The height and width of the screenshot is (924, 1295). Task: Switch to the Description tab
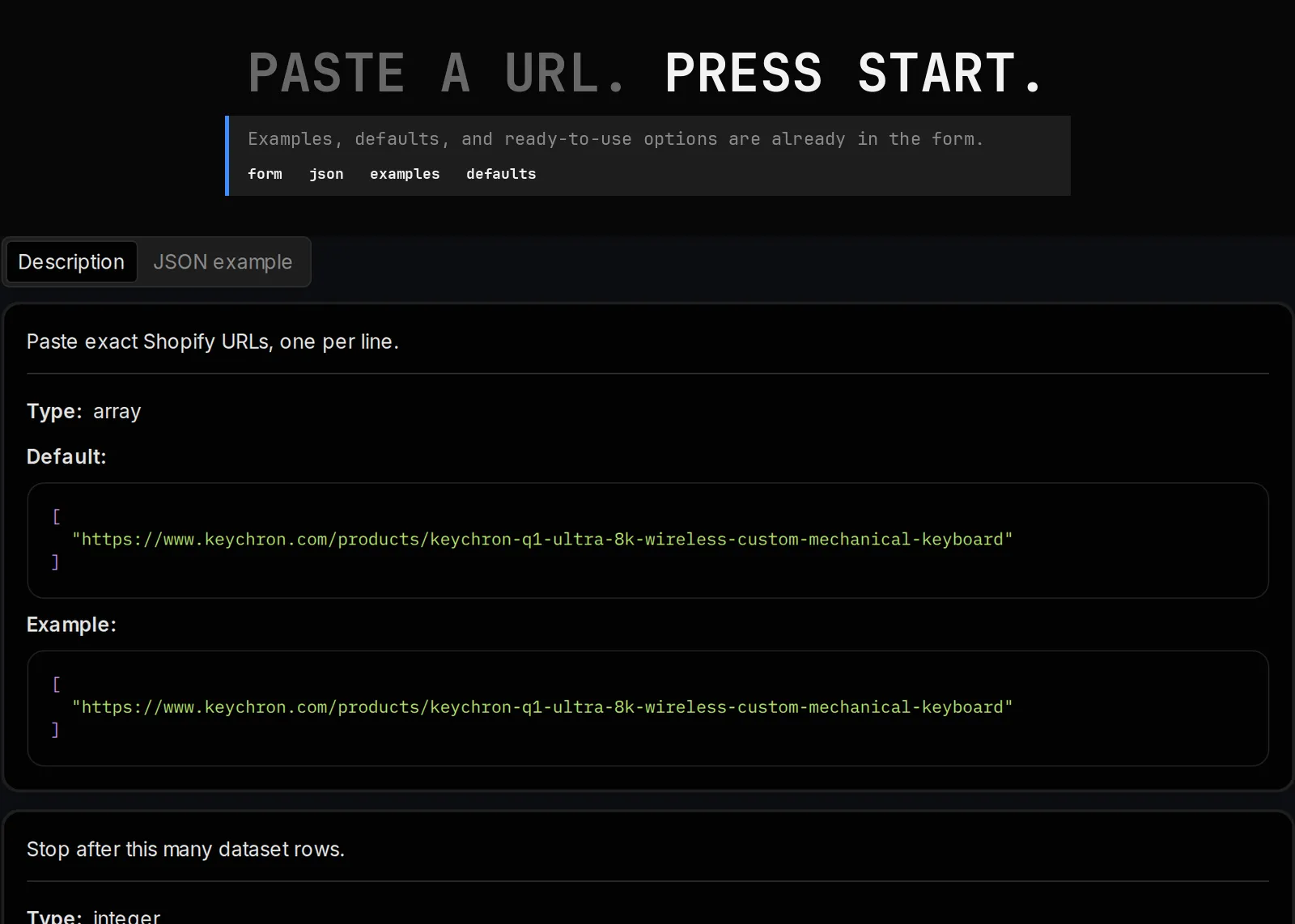click(x=71, y=262)
